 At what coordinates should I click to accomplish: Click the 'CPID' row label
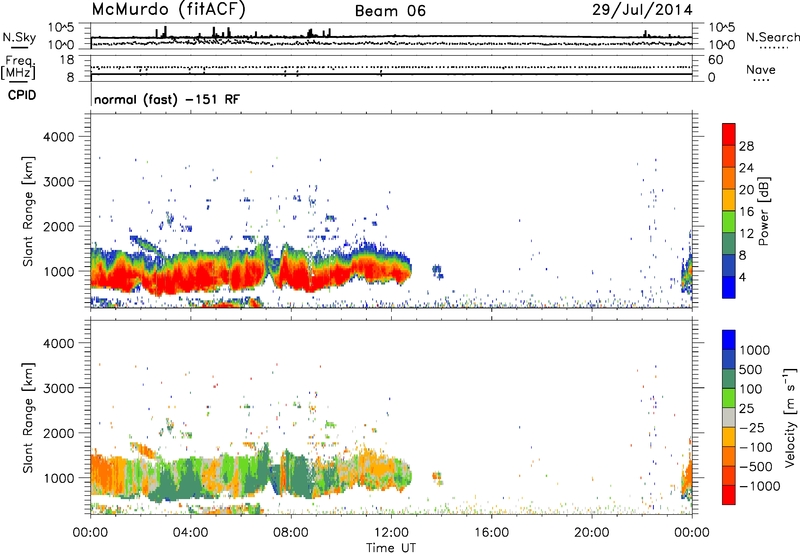(x=22, y=95)
